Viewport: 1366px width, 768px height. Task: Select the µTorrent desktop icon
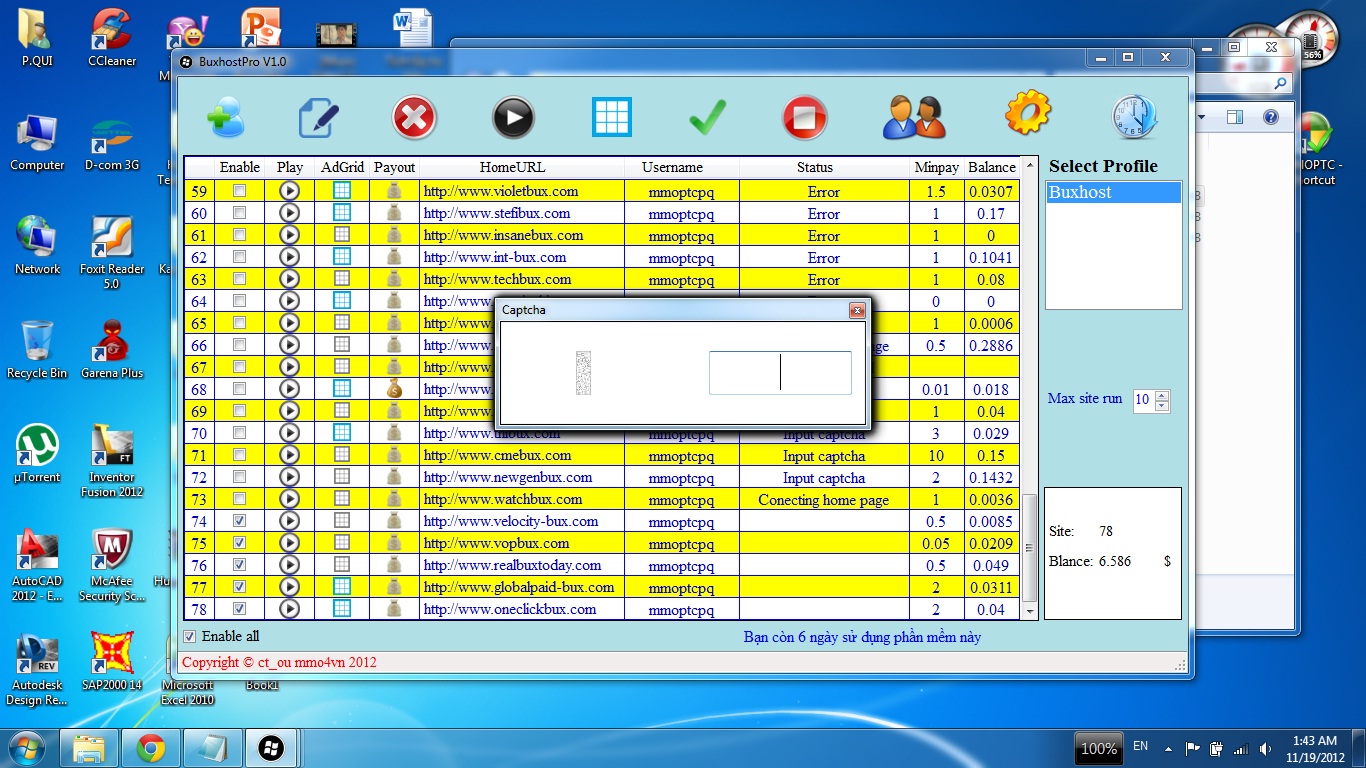37,454
